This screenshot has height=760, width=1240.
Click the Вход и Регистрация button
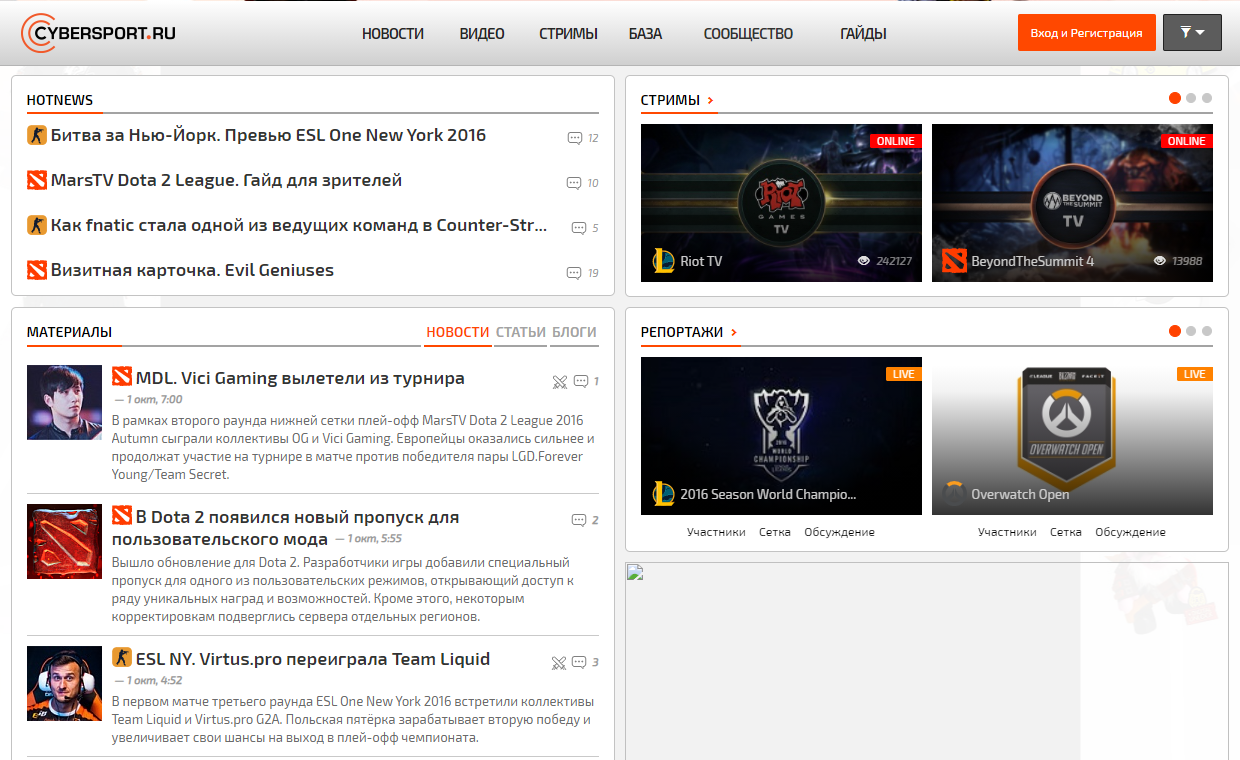tap(1086, 33)
